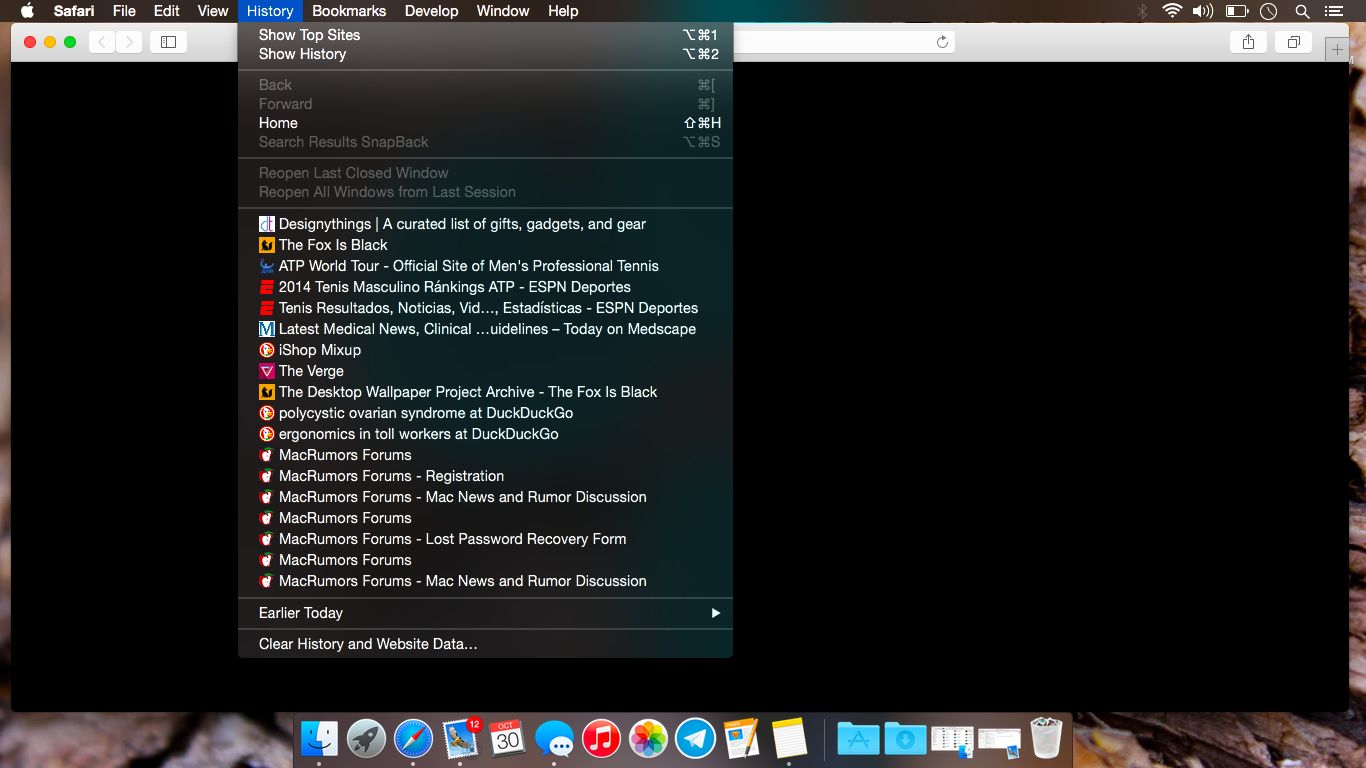Open Calendar showing Oct 30
Viewport: 1366px width, 768px height.
tap(507, 739)
